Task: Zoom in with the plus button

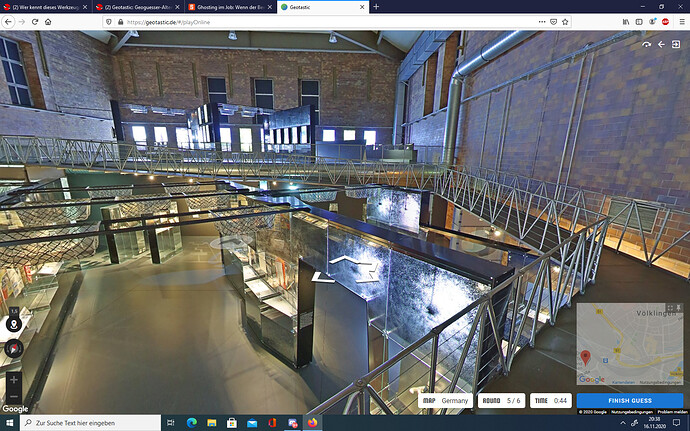Action: (x=14, y=380)
